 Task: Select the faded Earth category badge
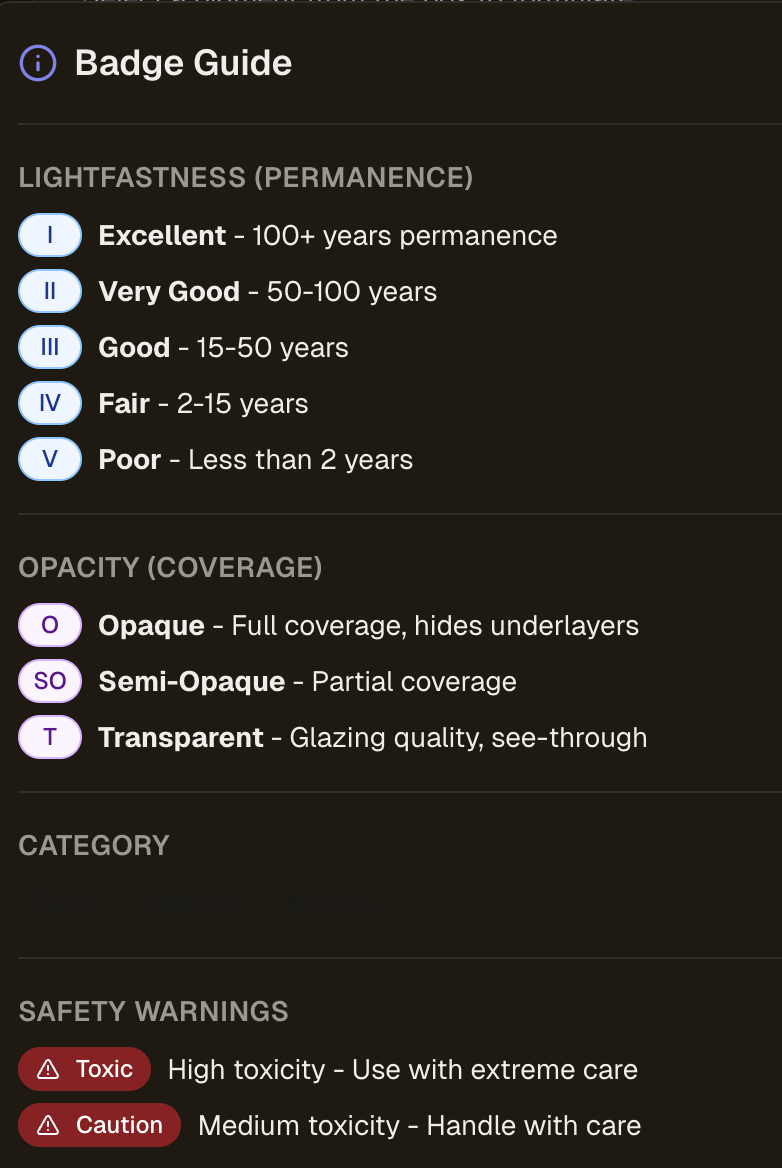point(66,904)
